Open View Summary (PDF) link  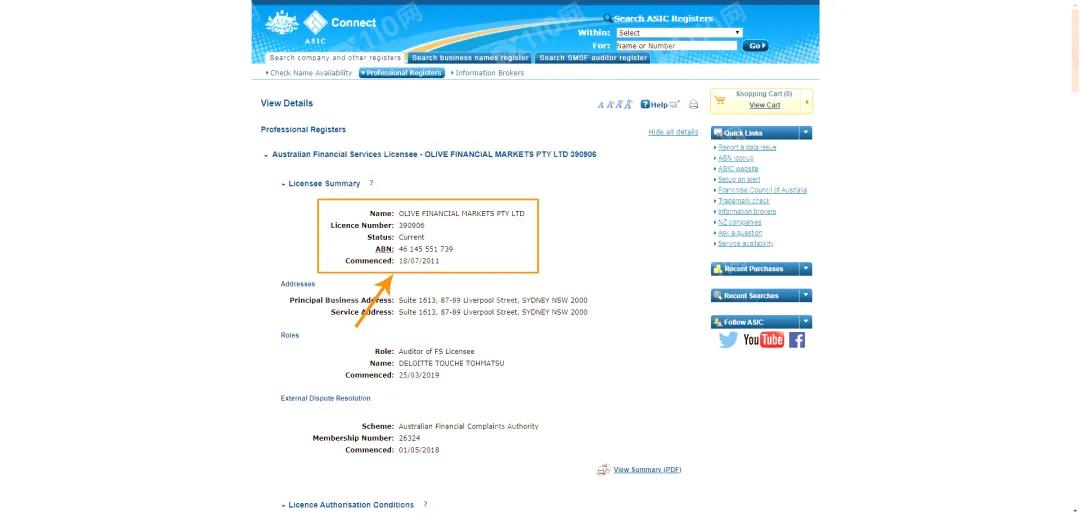coord(647,470)
